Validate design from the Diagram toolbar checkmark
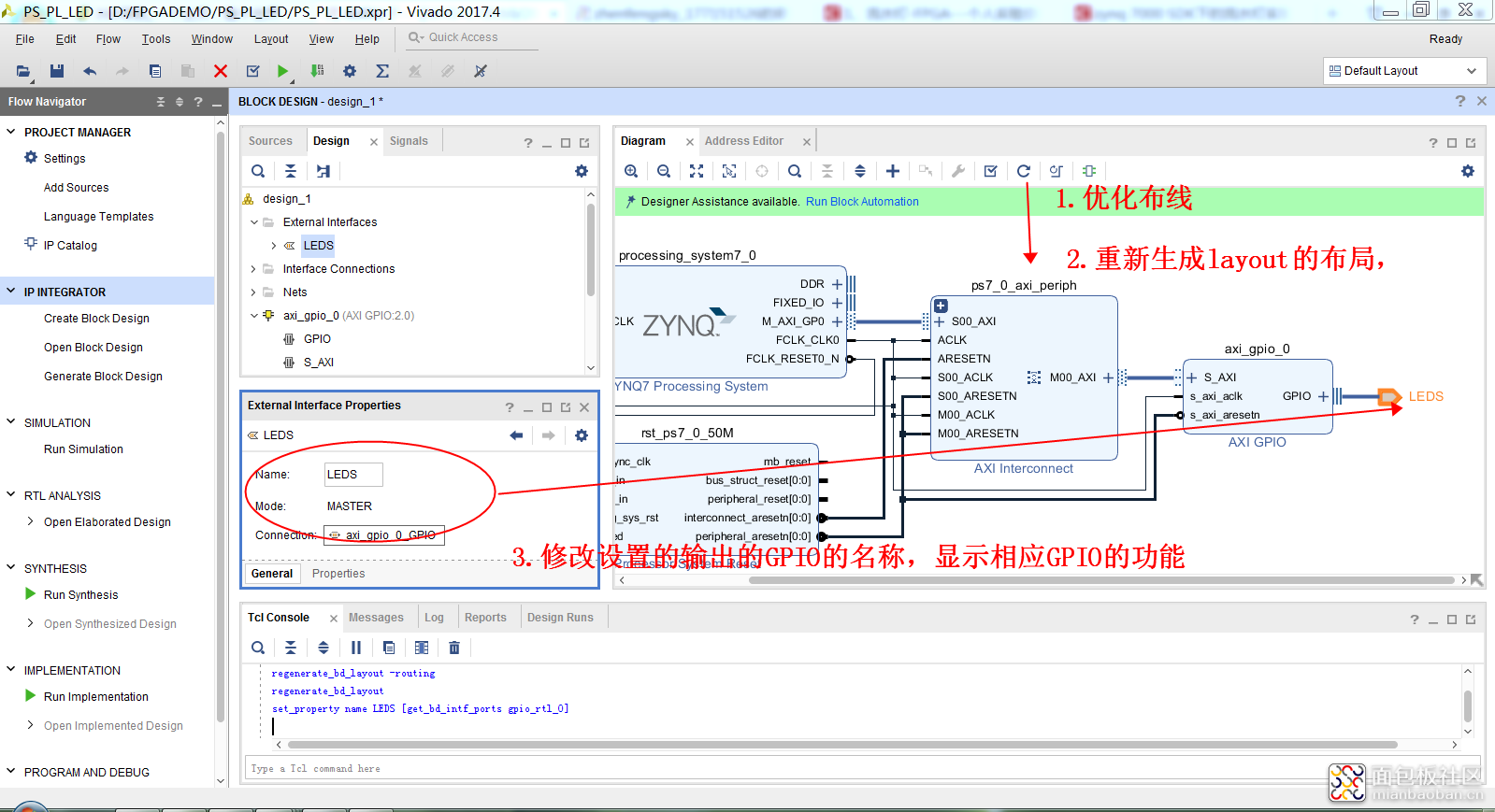Image resolution: width=1495 pixels, height=812 pixels. (x=991, y=171)
